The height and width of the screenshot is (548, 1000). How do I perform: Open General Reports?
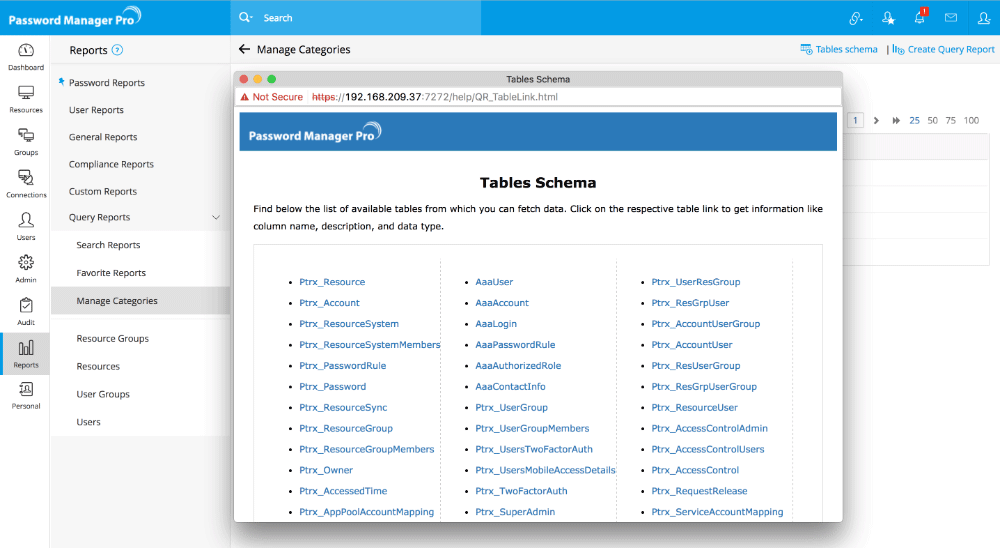[x=103, y=137]
